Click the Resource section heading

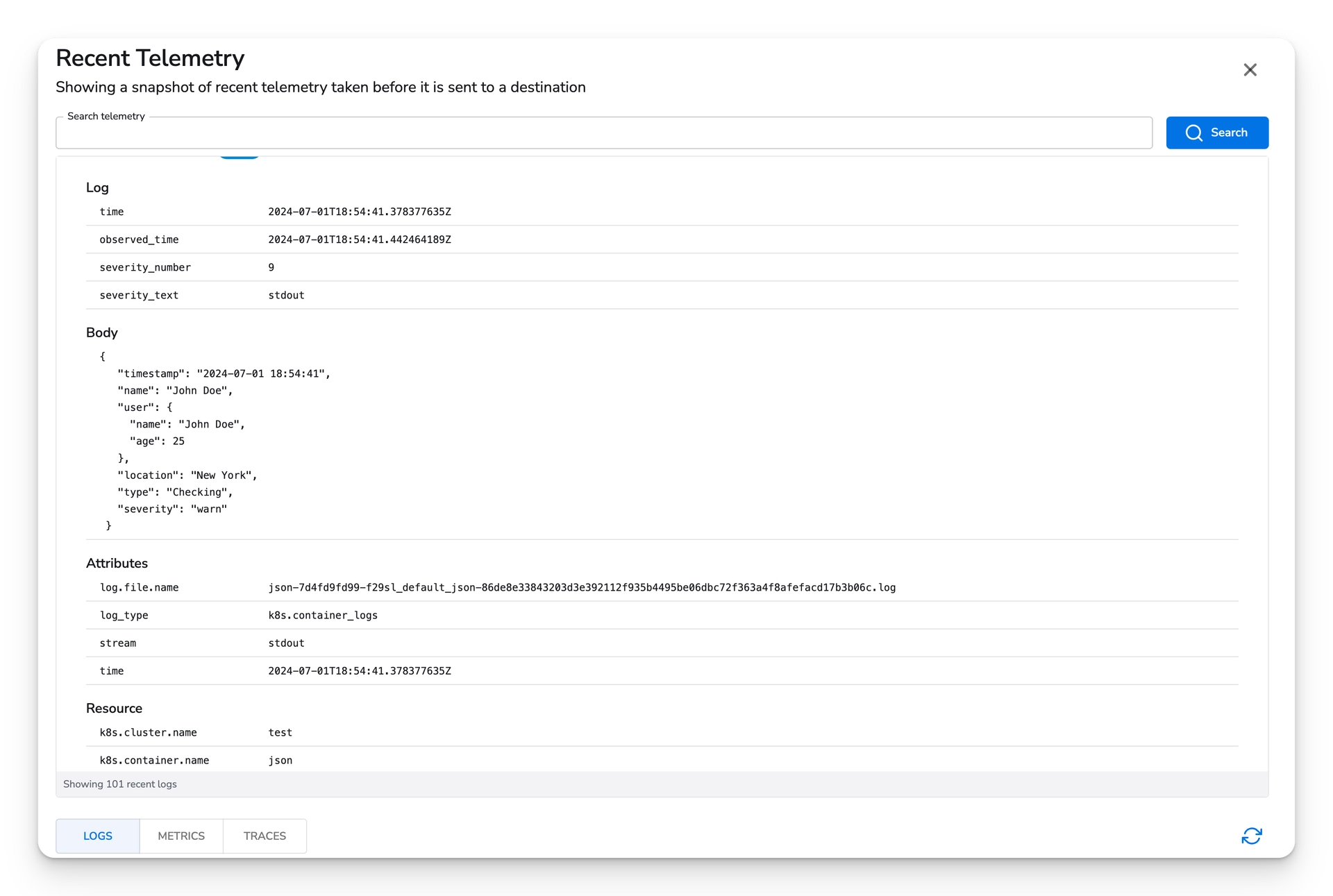114,709
